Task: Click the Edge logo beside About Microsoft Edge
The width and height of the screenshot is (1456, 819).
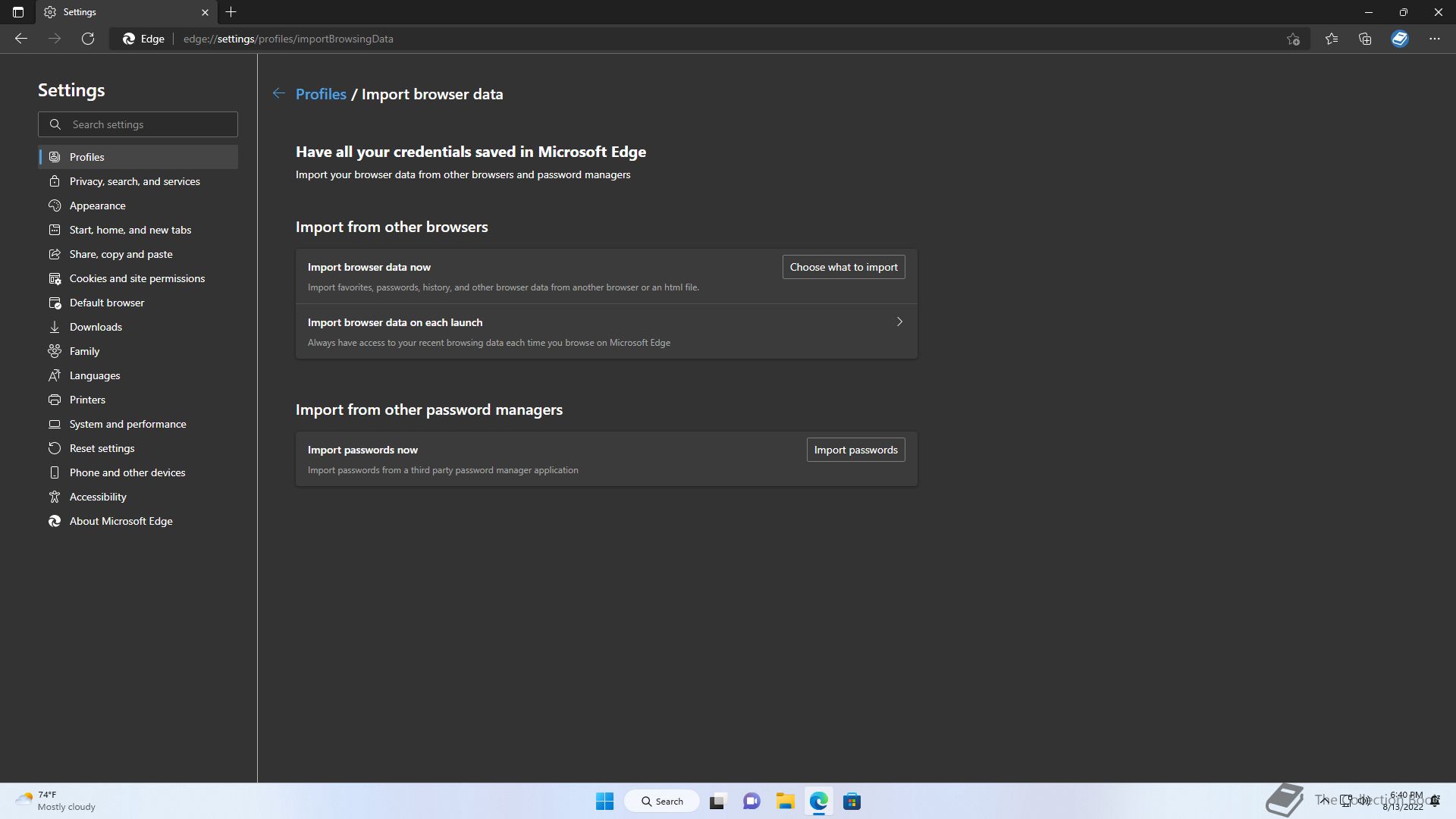Action: click(x=55, y=521)
